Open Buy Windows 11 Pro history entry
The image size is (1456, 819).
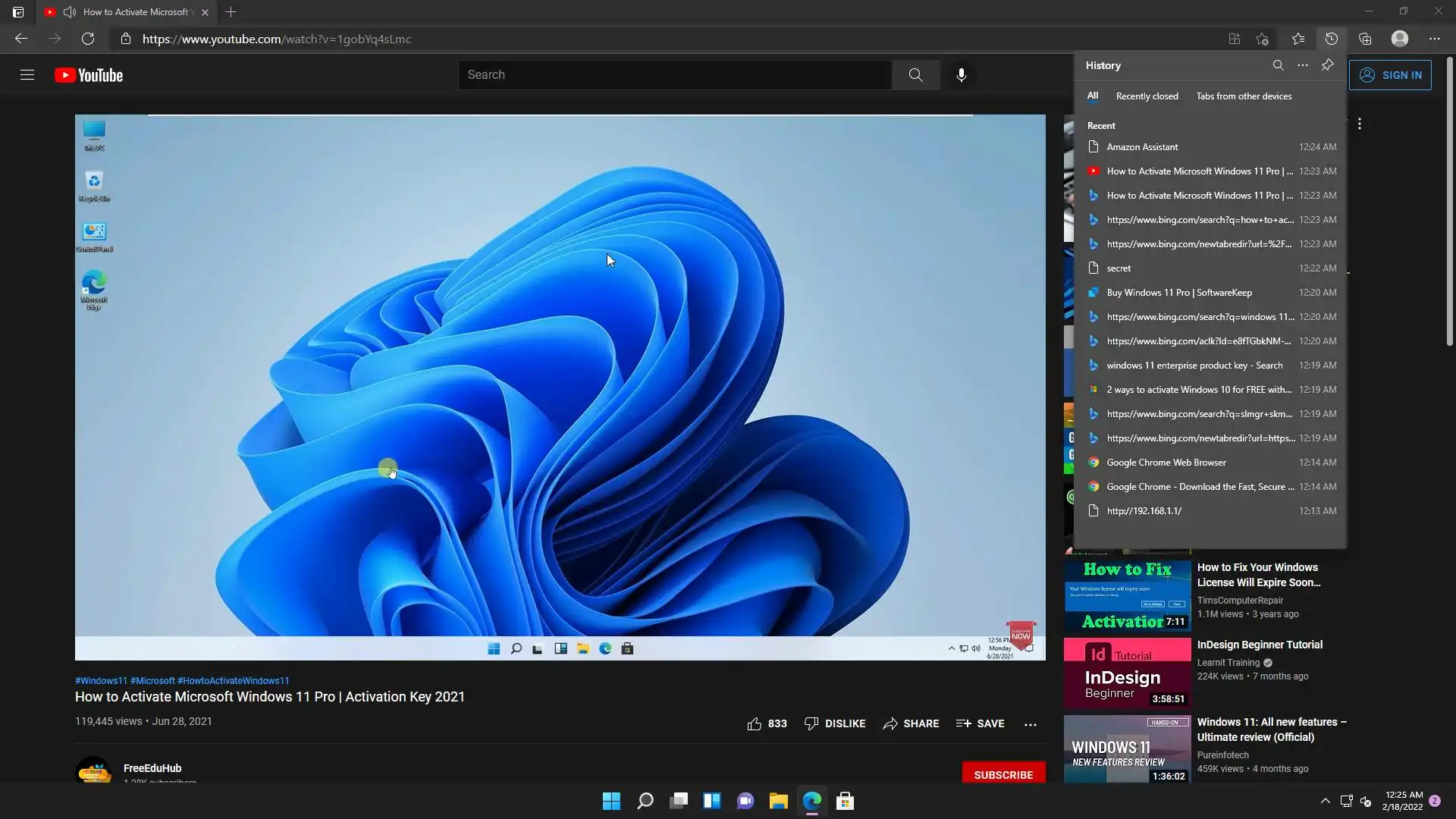[x=1178, y=293]
